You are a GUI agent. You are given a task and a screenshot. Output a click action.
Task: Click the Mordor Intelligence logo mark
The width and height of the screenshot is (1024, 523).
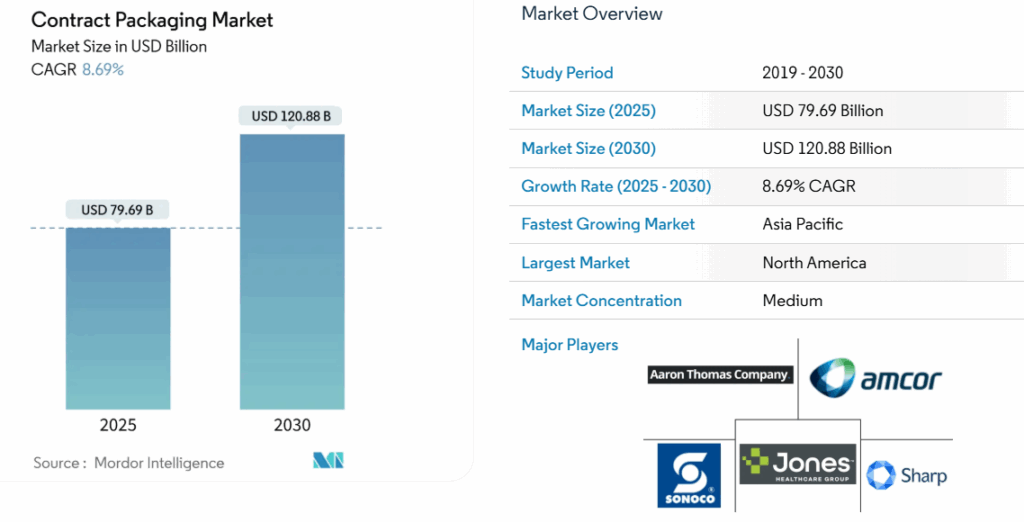(328, 461)
